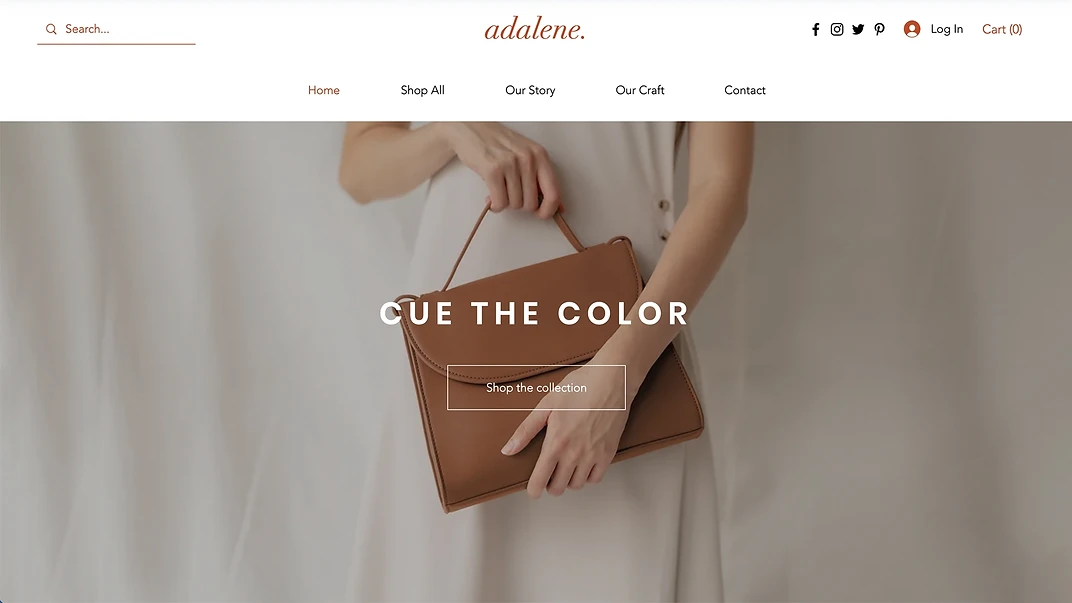Open the Instagram social icon
1072x603 pixels.
point(837,29)
